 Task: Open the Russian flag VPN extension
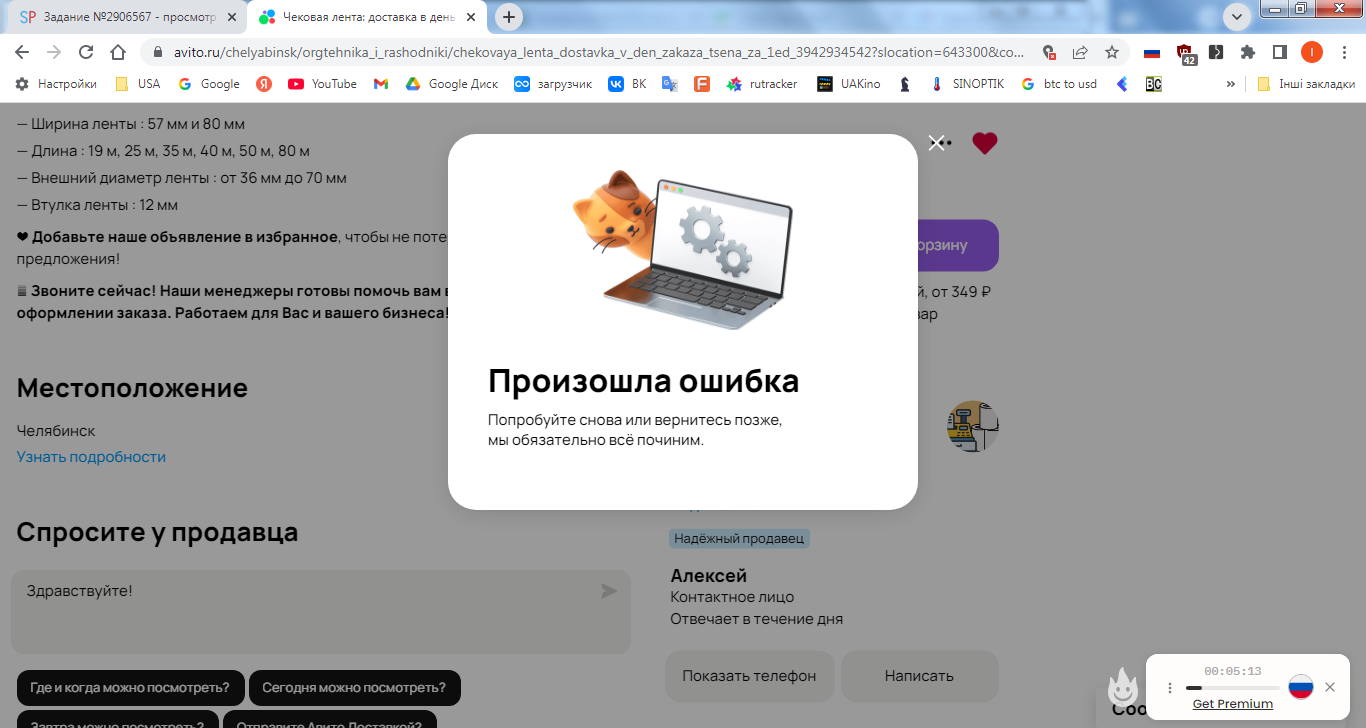(x=1152, y=52)
